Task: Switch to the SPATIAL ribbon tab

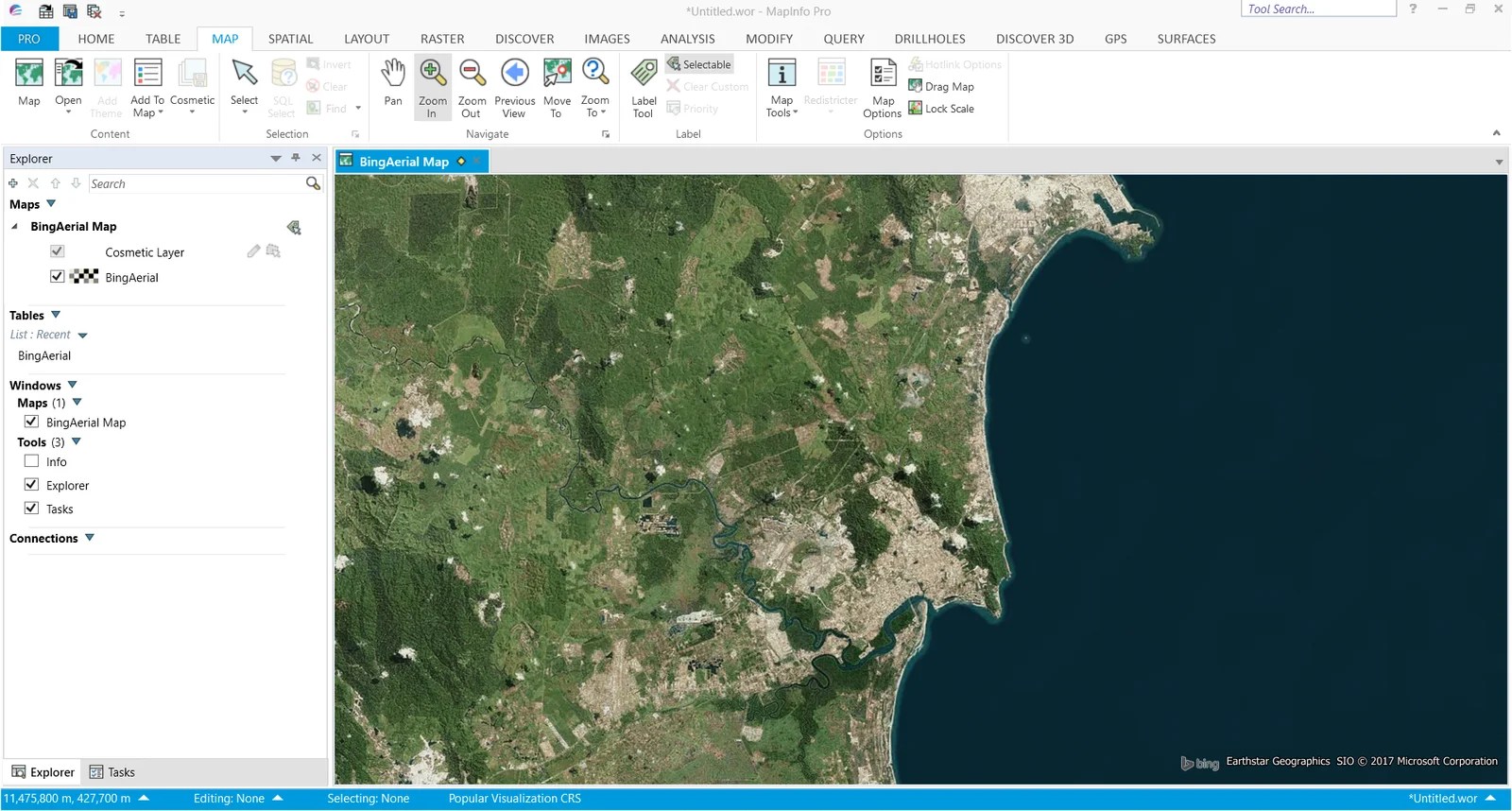Action: pos(290,39)
